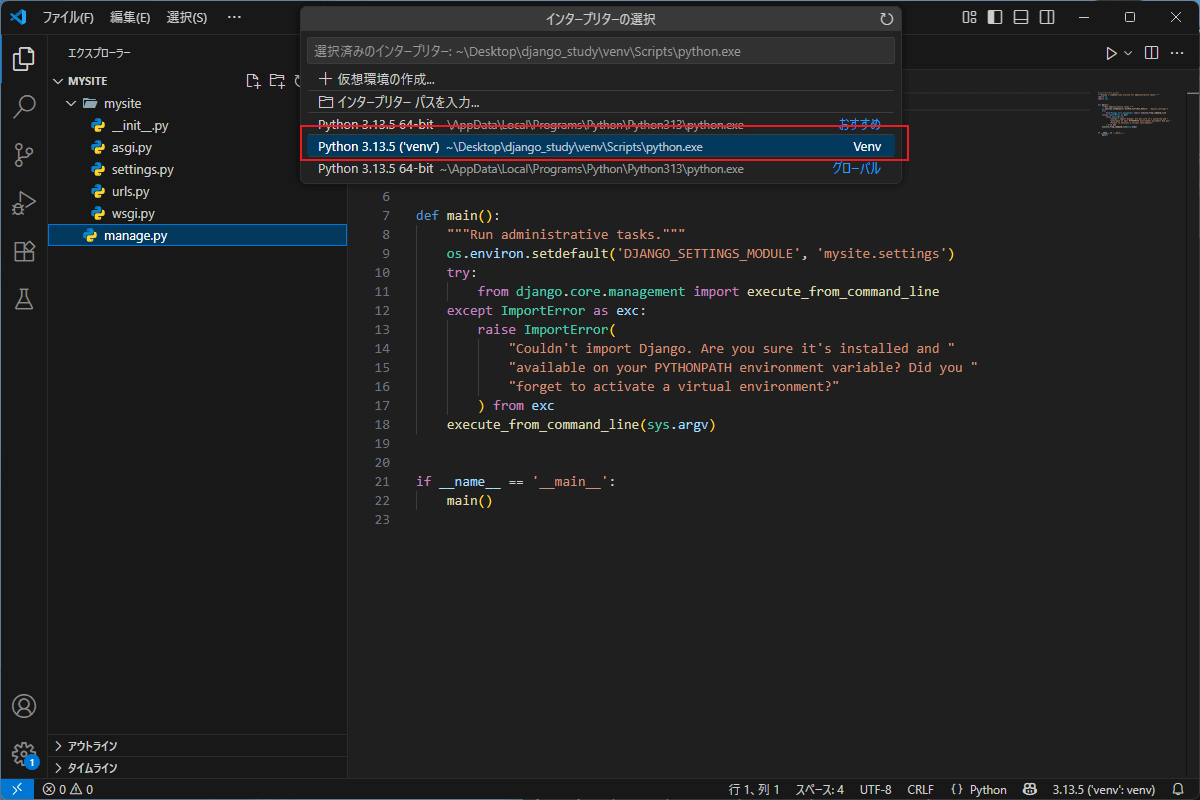Viewport: 1200px width, 800px height.
Task: Run the Python file with play icon
Action: click(x=1111, y=53)
